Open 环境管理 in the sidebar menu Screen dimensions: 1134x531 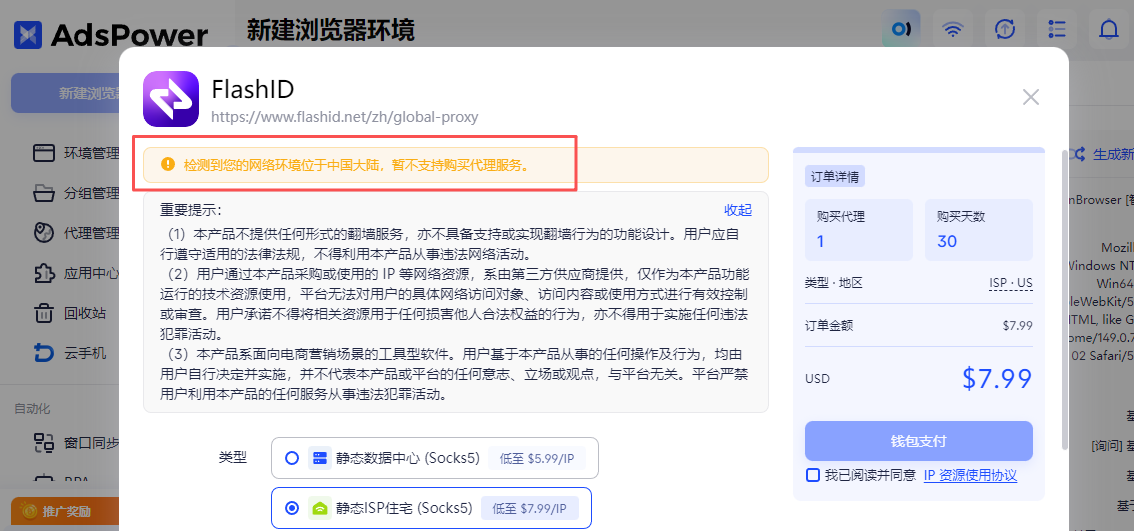coord(92,153)
